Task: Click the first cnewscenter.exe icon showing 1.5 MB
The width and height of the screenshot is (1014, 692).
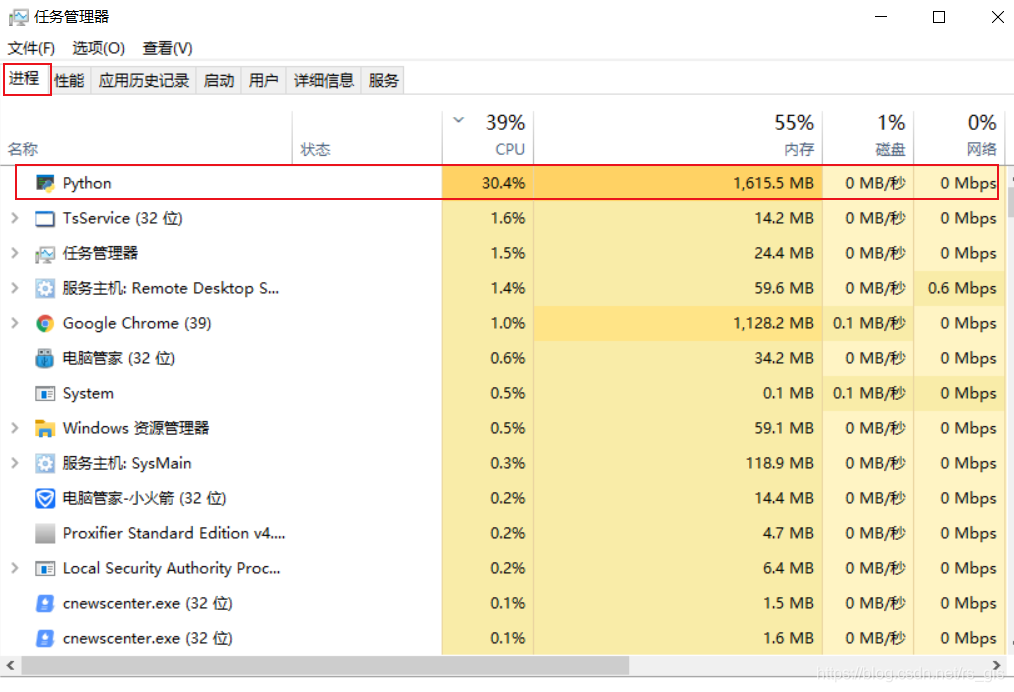Action: click(45, 603)
